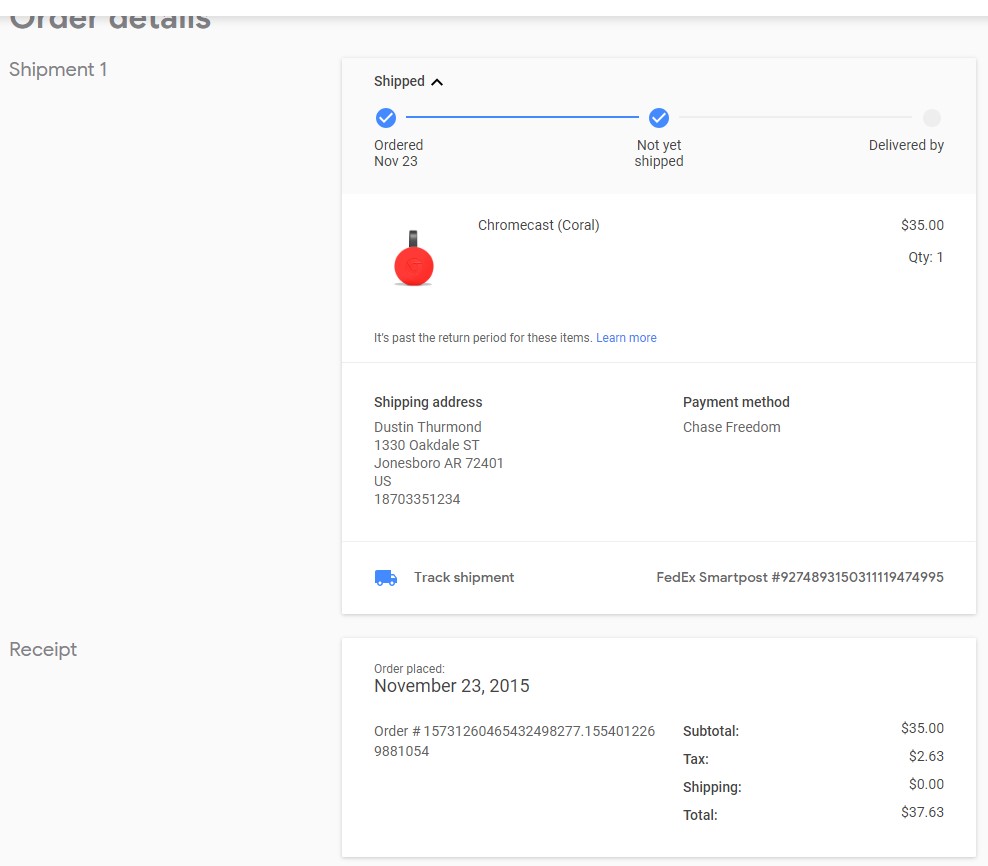988x866 pixels.
Task: Click the November 23, 2015 order date
Action: (x=452, y=686)
